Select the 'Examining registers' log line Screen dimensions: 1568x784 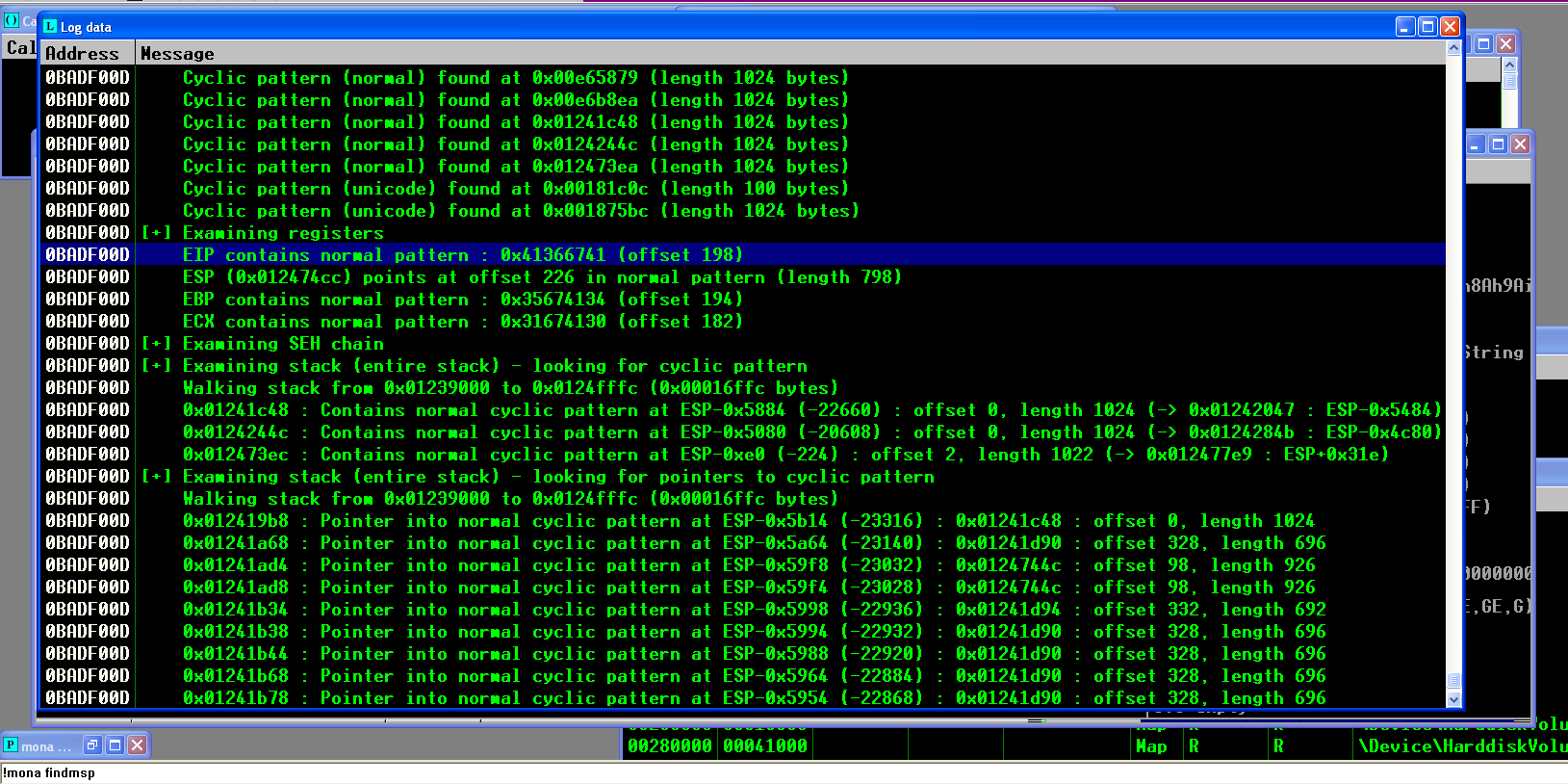tap(742, 232)
